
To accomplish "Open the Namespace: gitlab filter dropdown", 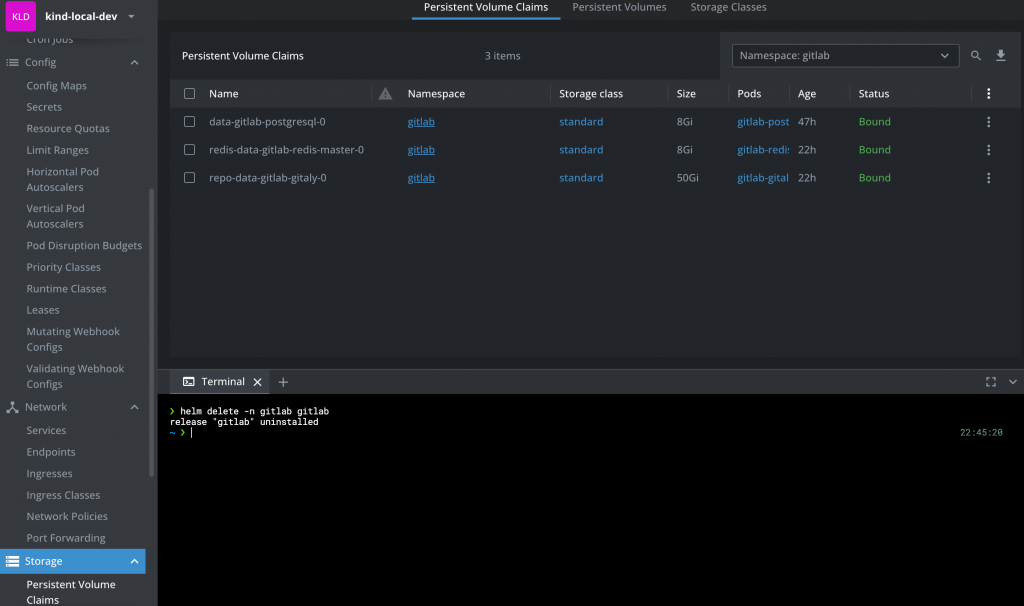I will tap(845, 56).
